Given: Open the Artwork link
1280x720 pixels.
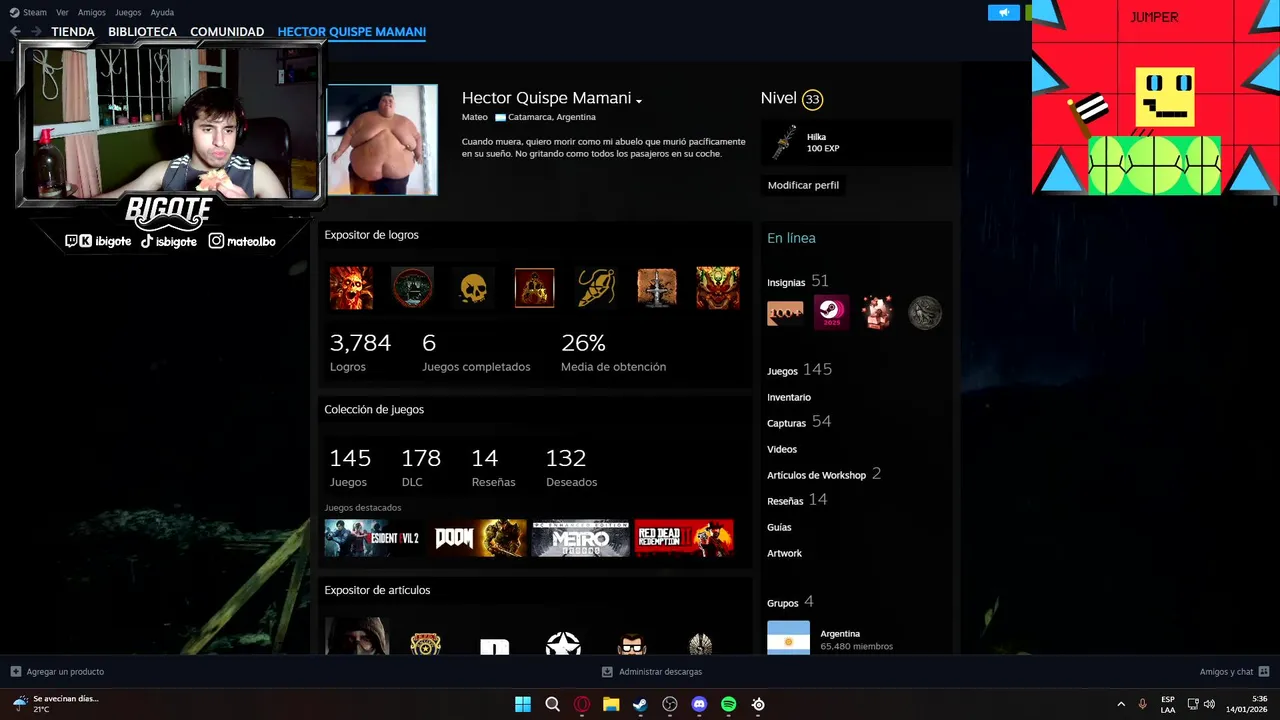Looking at the screenshot, I should tap(784, 553).
